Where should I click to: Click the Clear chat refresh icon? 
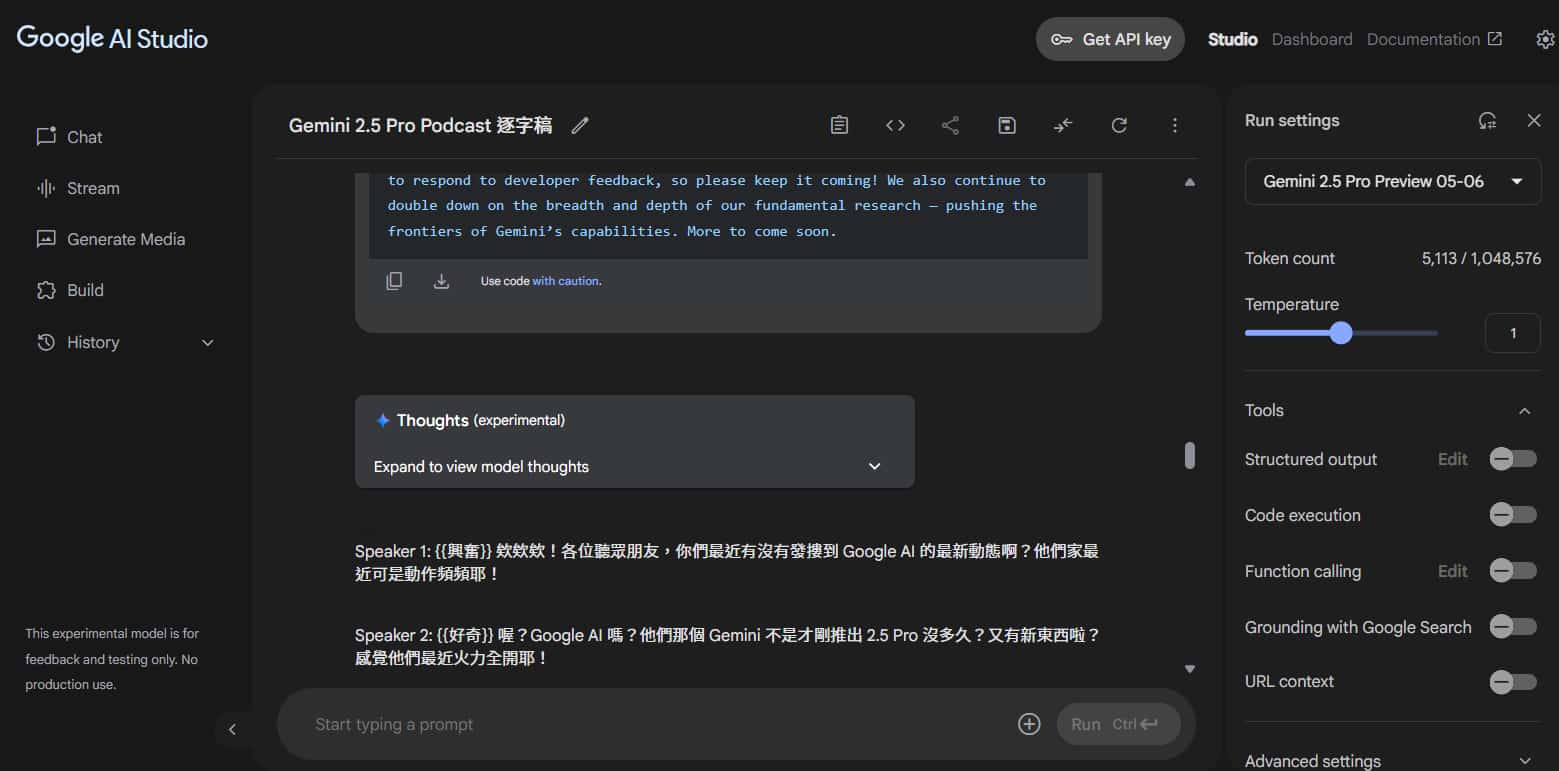(1119, 125)
